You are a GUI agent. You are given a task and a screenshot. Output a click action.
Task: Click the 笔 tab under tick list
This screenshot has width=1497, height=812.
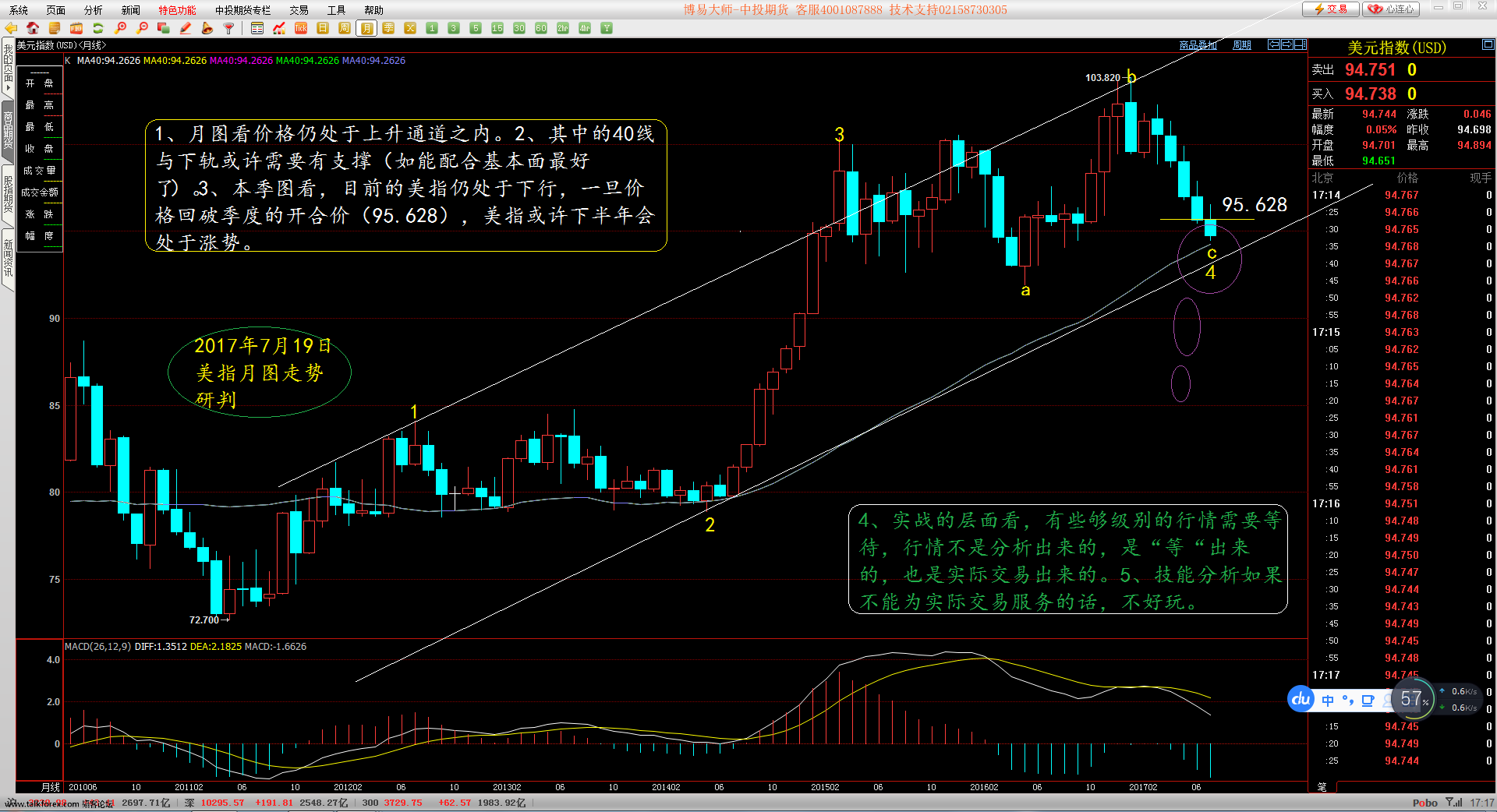1322,787
